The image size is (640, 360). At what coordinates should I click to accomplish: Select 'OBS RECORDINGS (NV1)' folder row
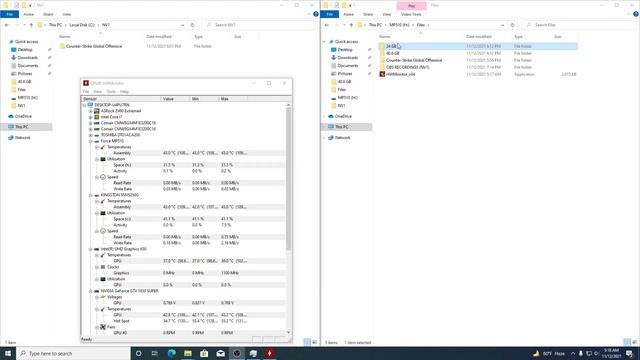point(478,67)
